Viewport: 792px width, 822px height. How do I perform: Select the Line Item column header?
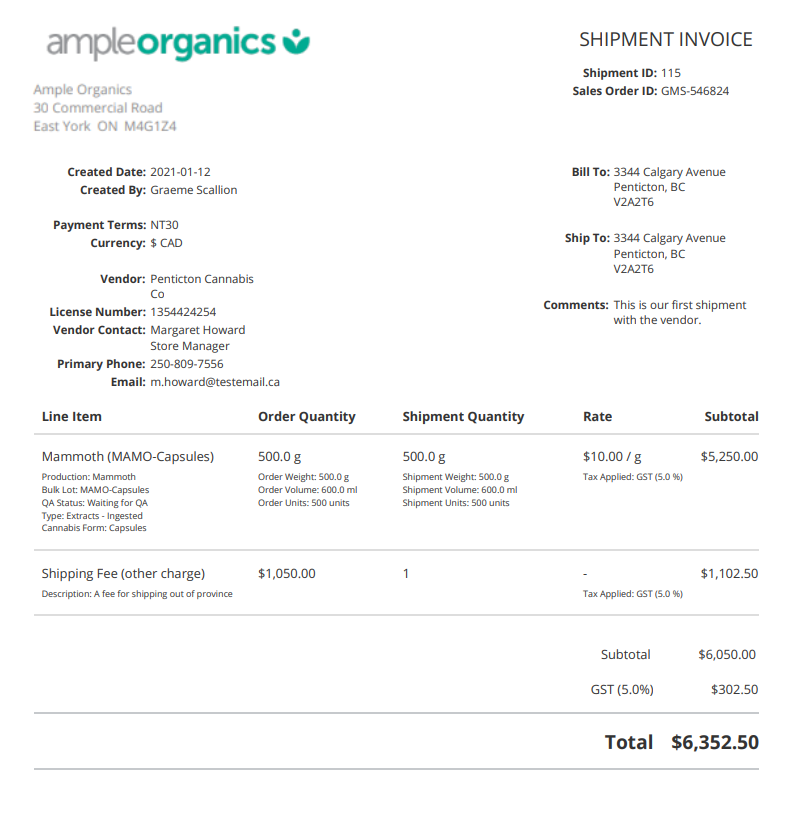72,416
